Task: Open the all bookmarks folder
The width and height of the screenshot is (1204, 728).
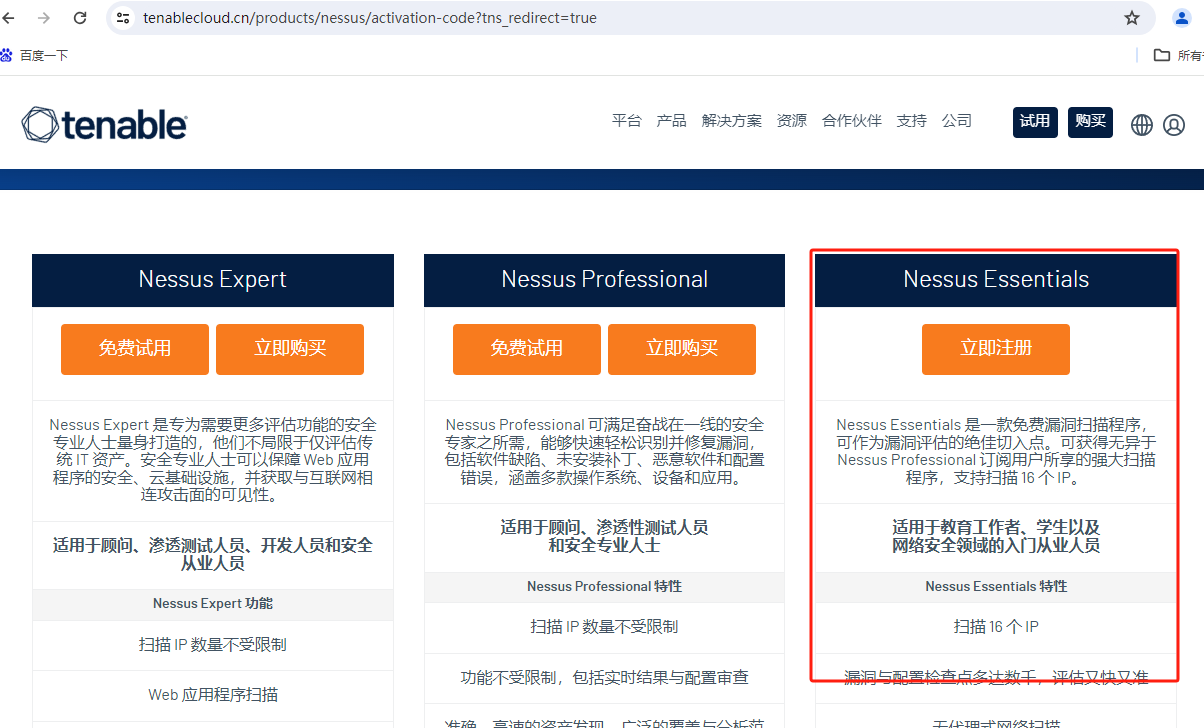Action: (1178, 55)
